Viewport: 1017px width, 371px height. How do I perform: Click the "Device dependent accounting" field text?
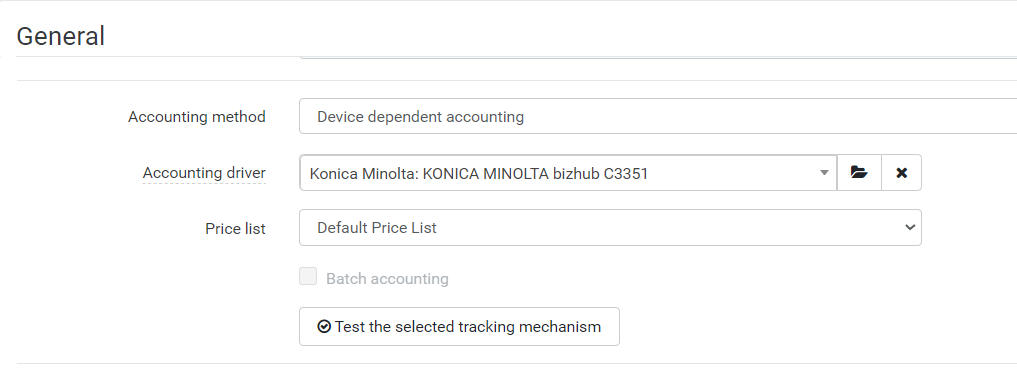point(420,117)
